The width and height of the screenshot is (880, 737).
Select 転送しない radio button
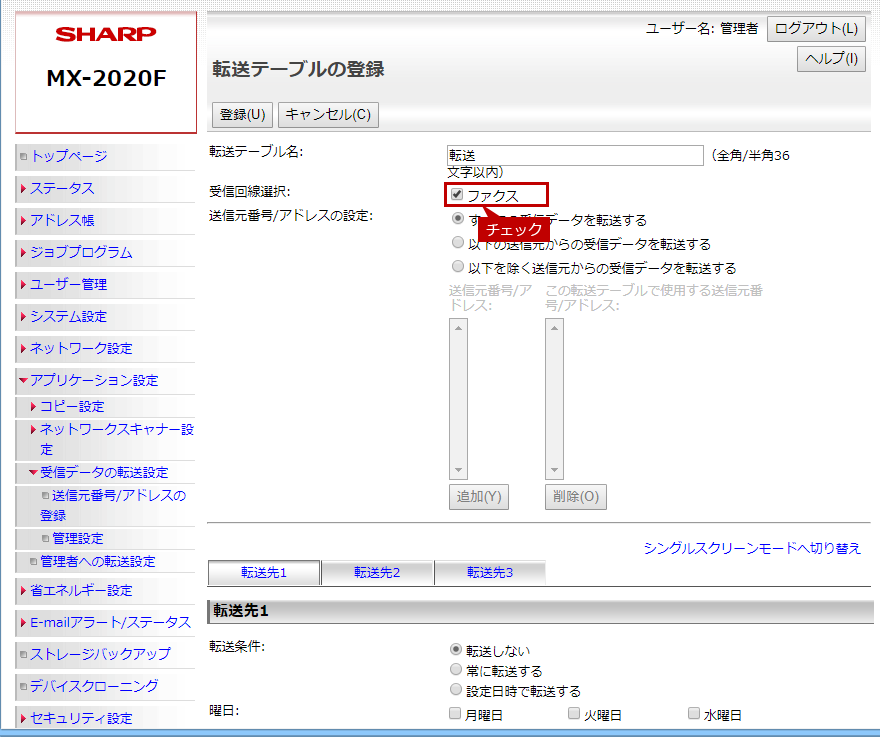[456, 649]
